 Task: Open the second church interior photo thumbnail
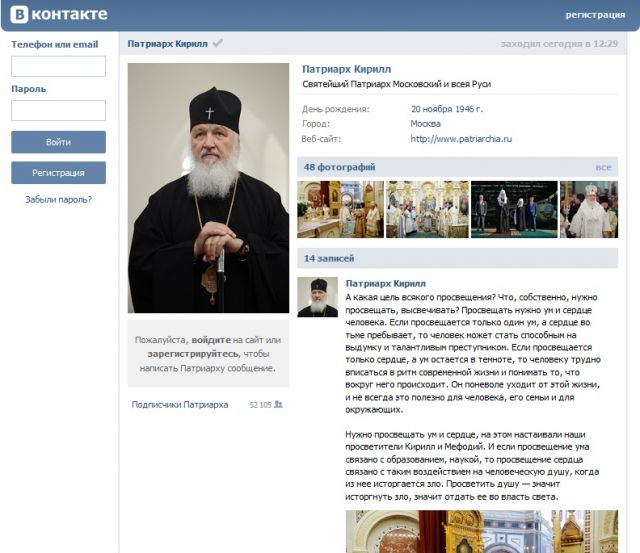(x=427, y=209)
